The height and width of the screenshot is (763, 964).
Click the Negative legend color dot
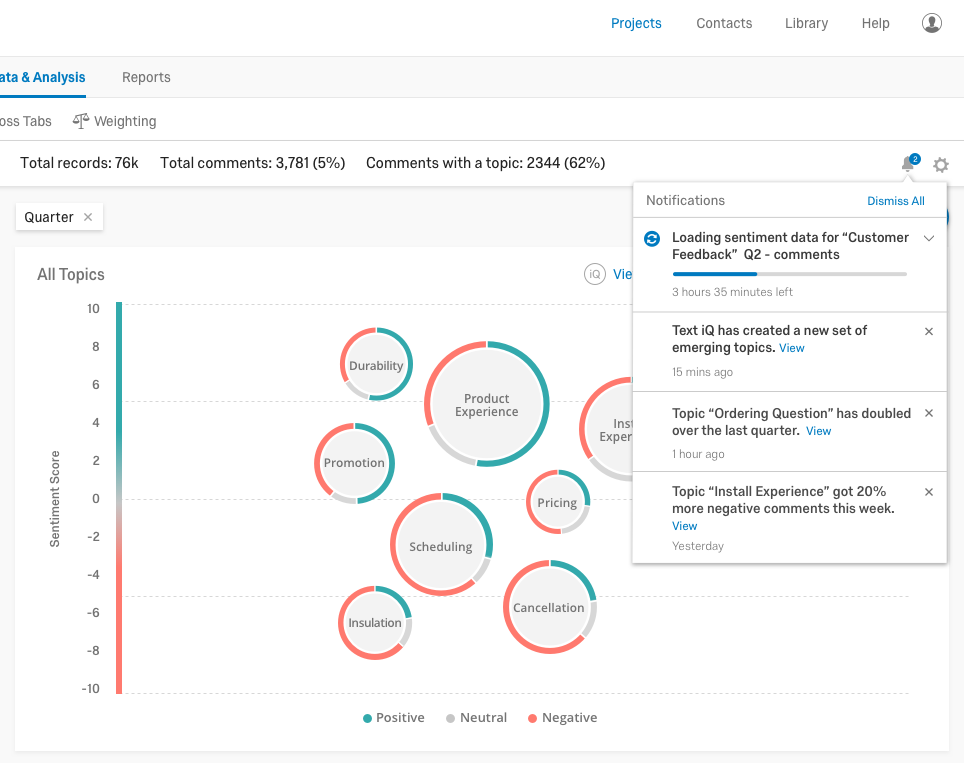[x=532, y=719]
